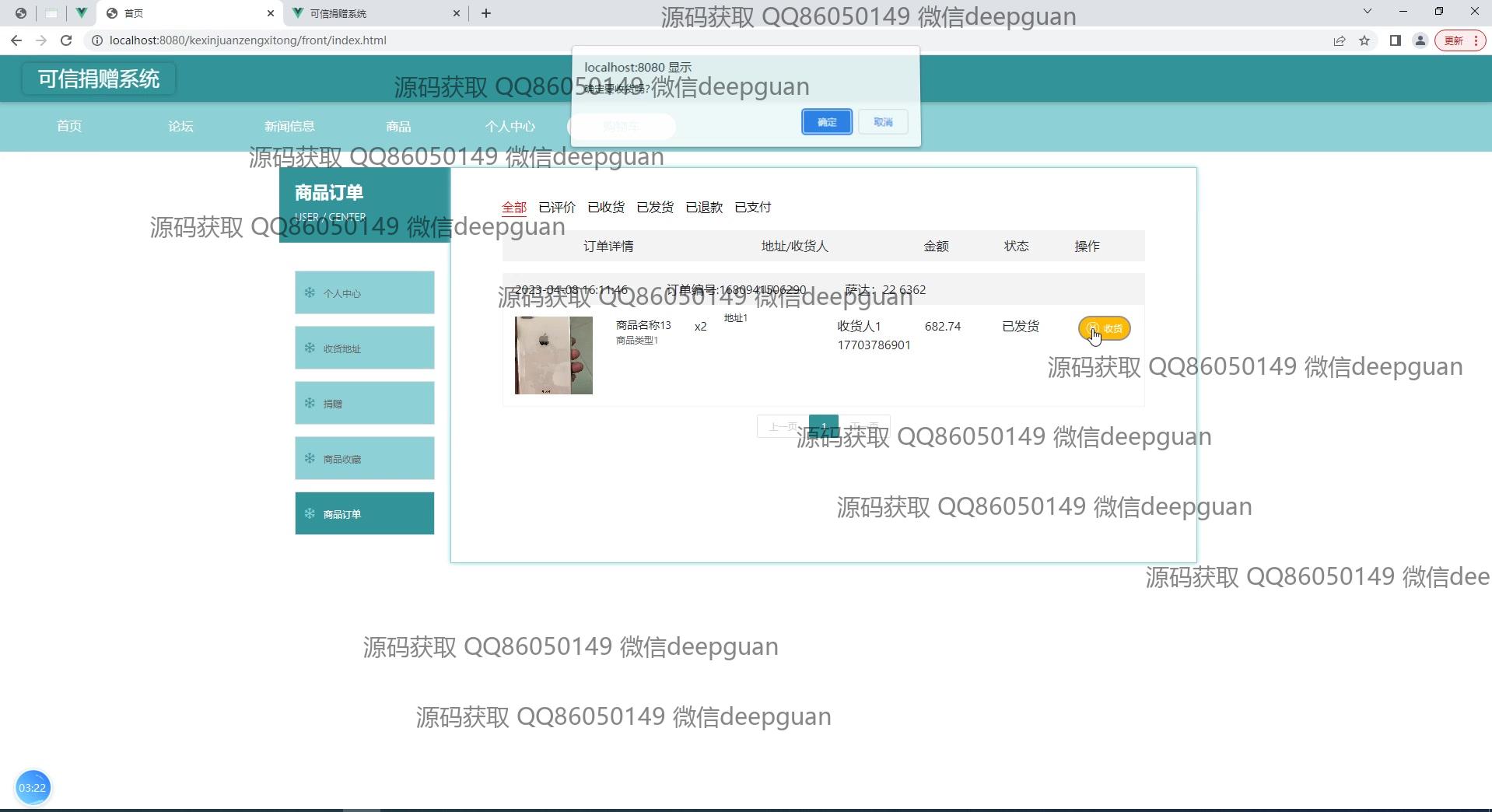This screenshot has height=812, width=1492.
Task: Click the page 1 pagination button
Action: (824, 426)
